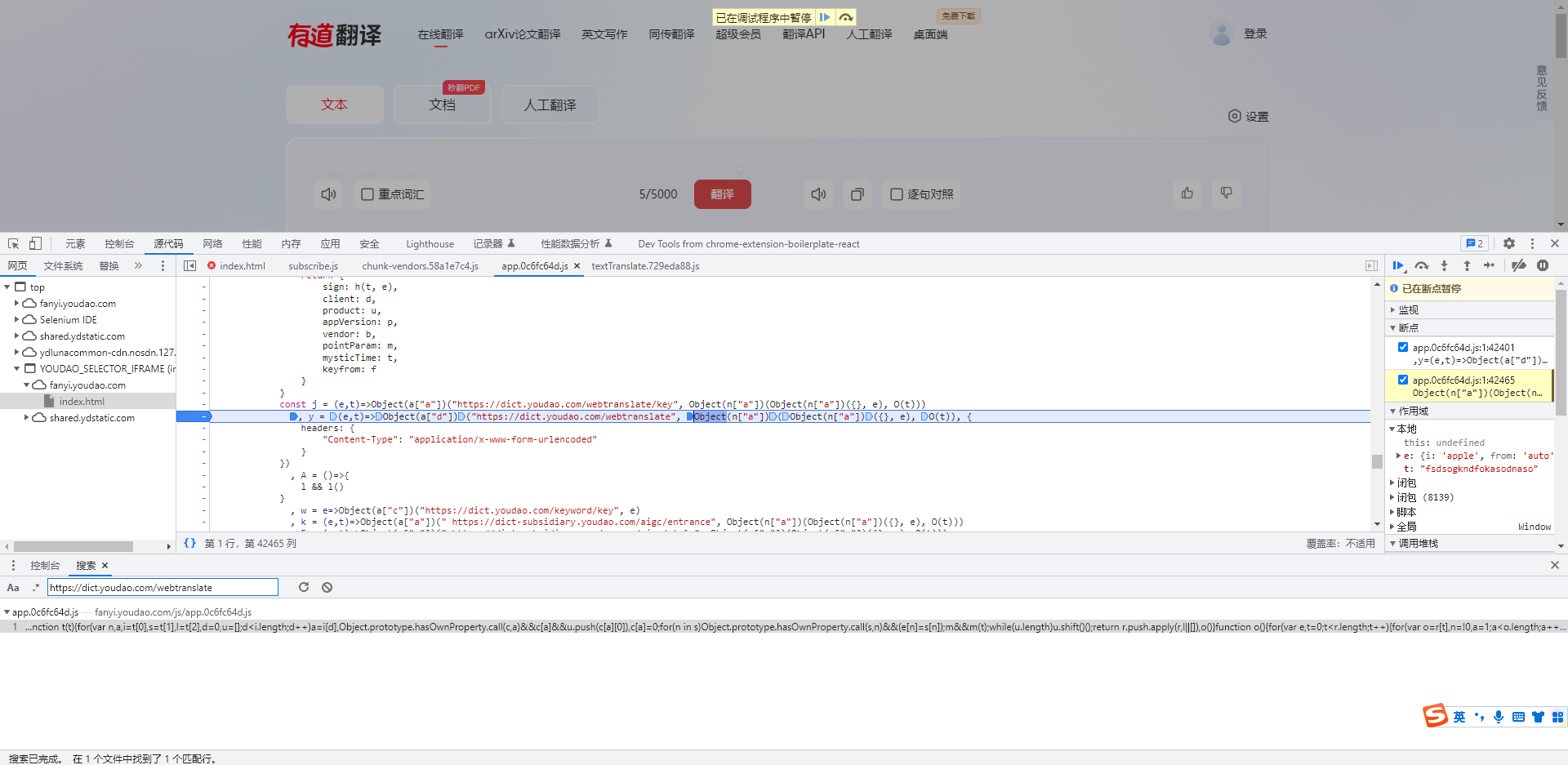Viewport: 1568px width, 765px height.
Task: Open the Sogou input method logo
Action: click(1435, 716)
